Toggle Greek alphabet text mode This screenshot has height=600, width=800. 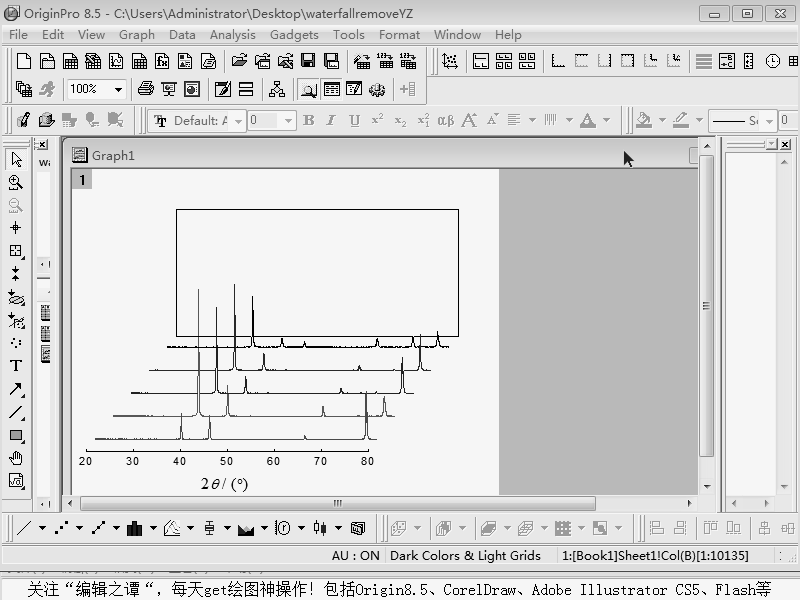[445, 120]
